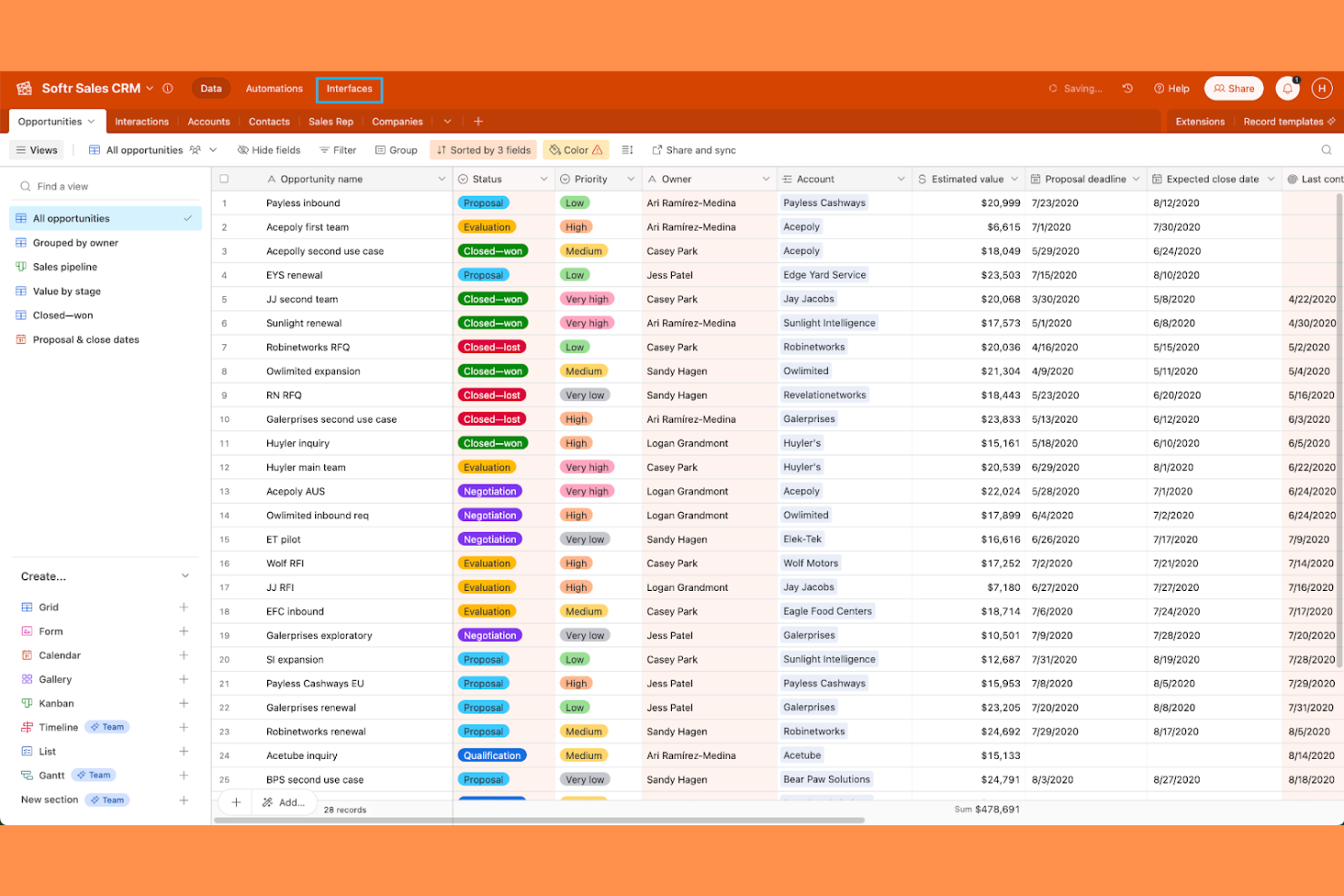Open the Group options
Screen dimensions: 1344x896
point(396,150)
